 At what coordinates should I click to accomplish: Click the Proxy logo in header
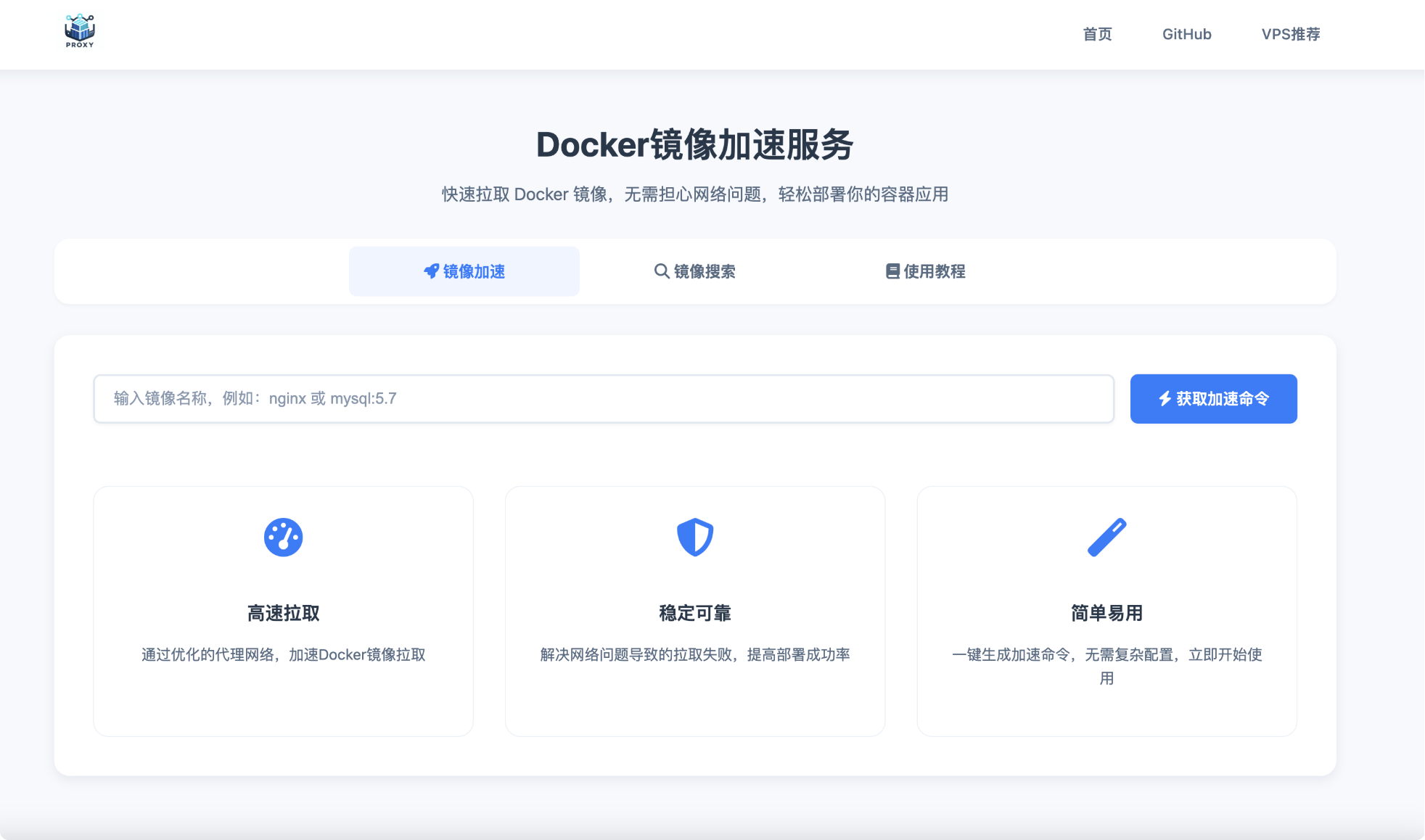pyautogui.click(x=80, y=31)
